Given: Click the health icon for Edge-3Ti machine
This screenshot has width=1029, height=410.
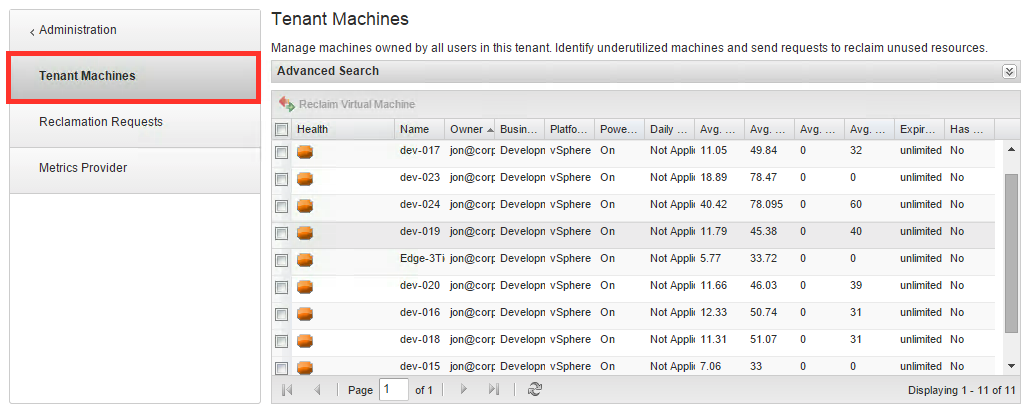Looking at the screenshot, I should pyautogui.click(x=304, y=260).
